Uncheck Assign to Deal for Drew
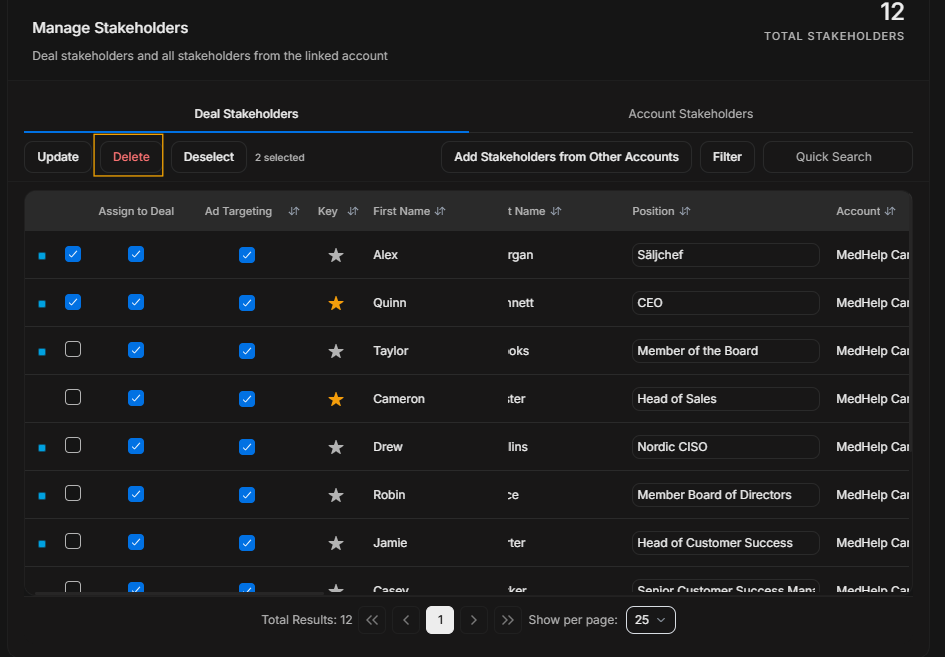Viewport: 945px width, 657px height. (x=136, y=446)
